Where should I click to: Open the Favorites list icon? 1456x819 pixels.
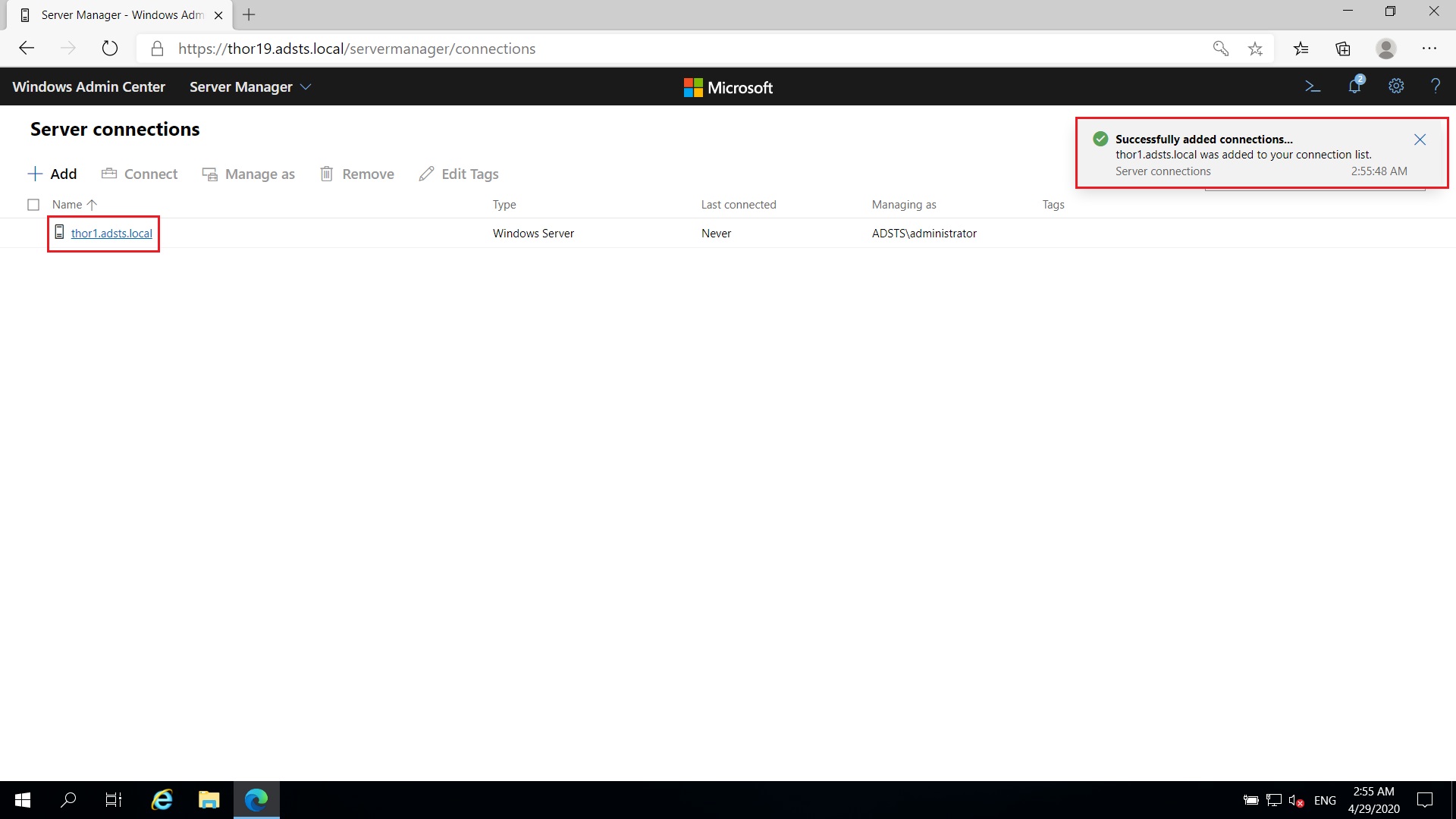tap(1301, 49)
